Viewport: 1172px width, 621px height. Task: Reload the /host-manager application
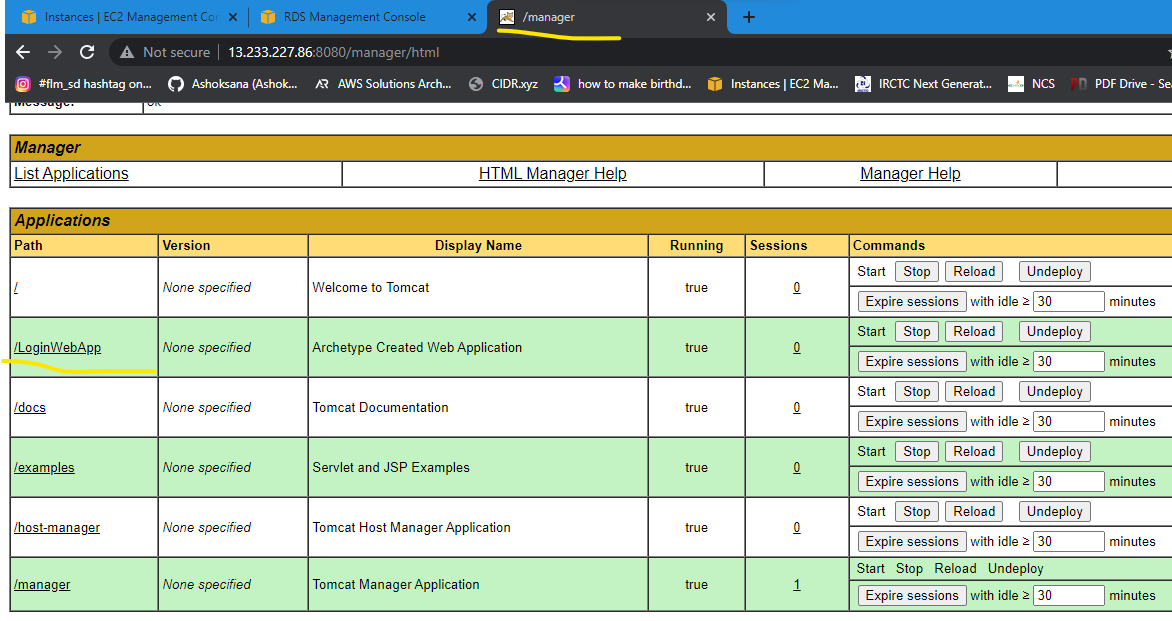pos(974,512)
